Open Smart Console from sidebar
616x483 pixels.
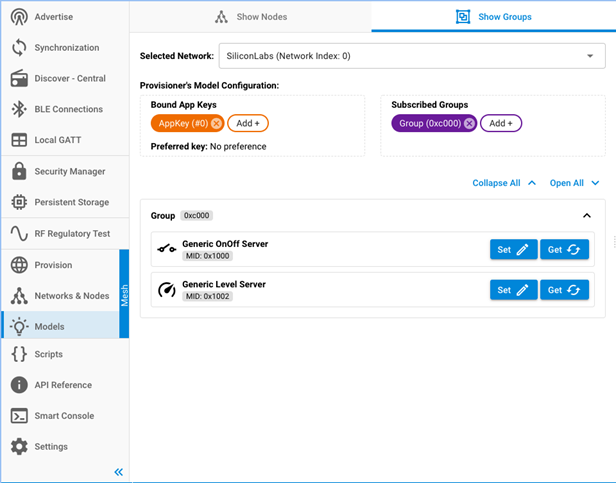click(x=64, y=416)
